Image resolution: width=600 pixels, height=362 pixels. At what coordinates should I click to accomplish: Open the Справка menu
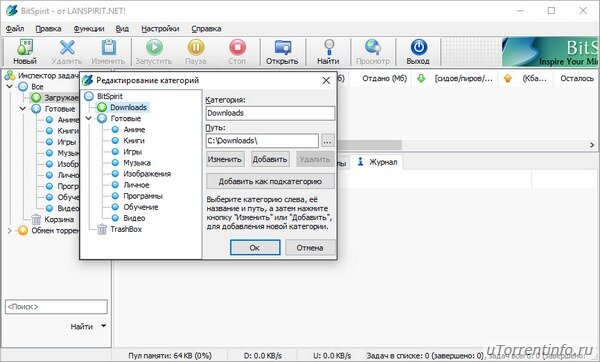point(206,29)
